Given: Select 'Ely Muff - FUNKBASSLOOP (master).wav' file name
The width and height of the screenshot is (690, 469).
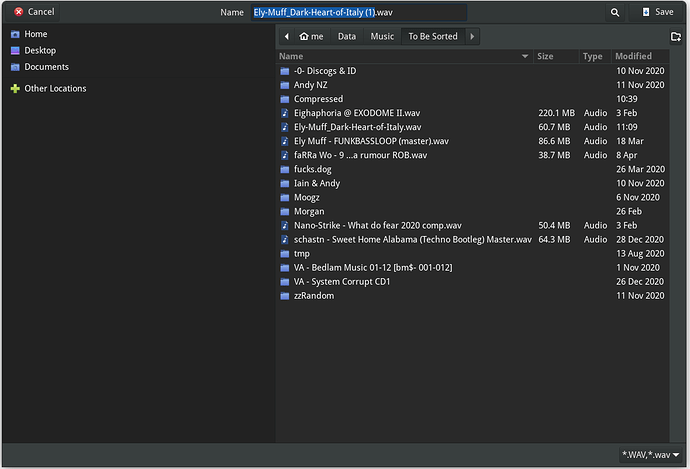Looking at the screenshot, I should (371, 141).
